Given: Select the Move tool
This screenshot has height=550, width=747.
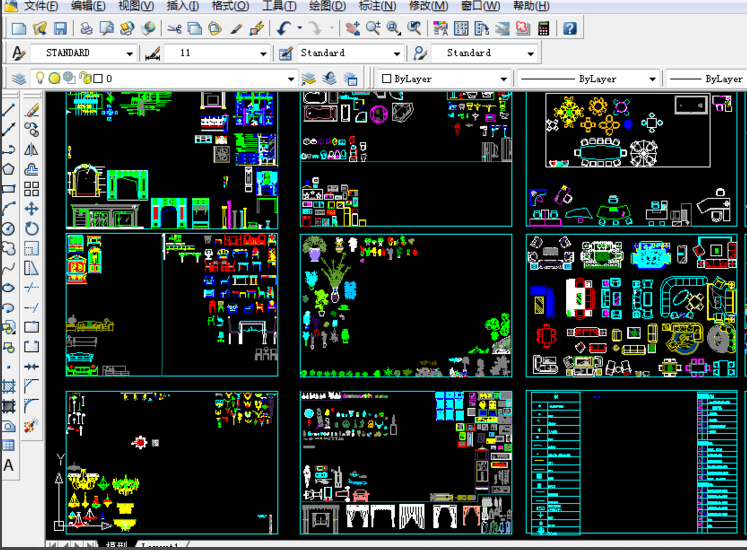Looking at the screenshot, I should [32, 208].
